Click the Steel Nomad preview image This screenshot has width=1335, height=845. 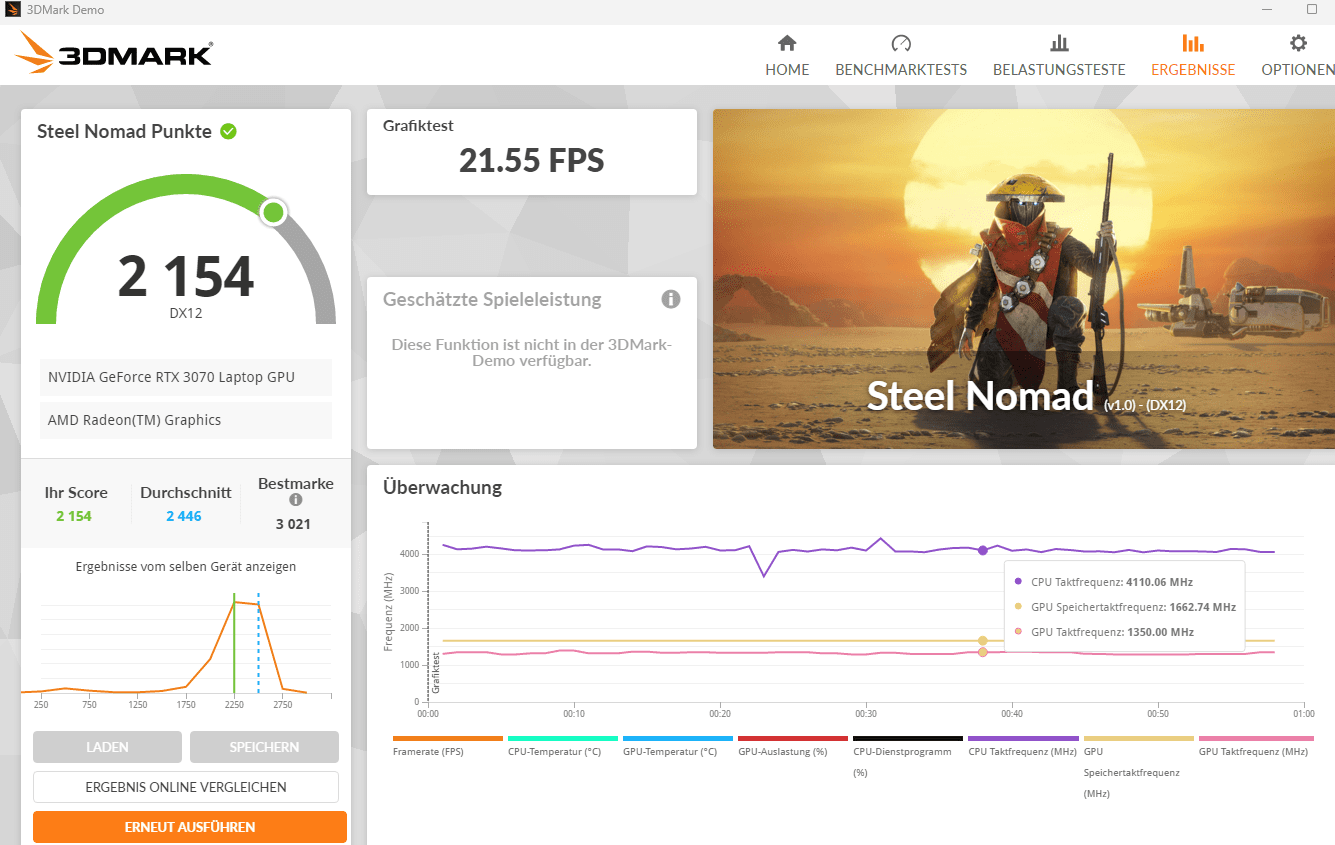click(x=1024, y=279)
